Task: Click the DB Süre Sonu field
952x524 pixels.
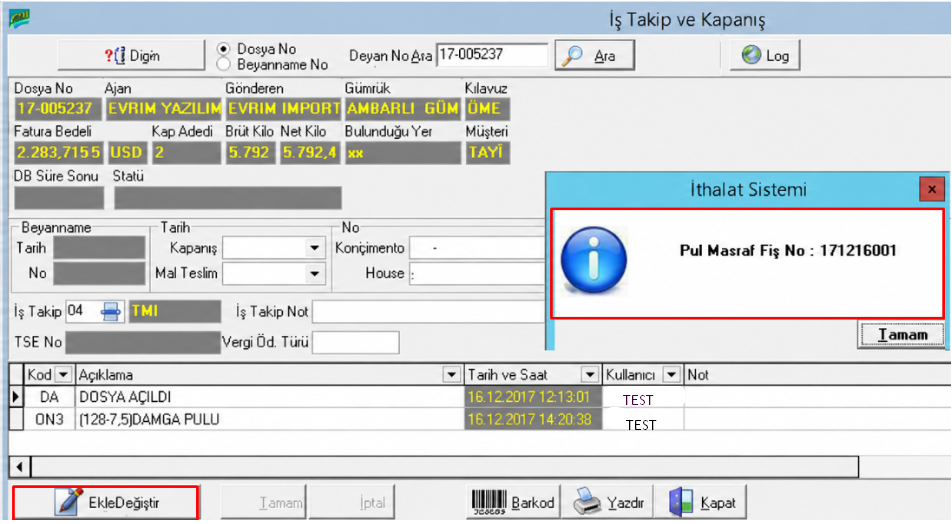Action: [59, 198]
